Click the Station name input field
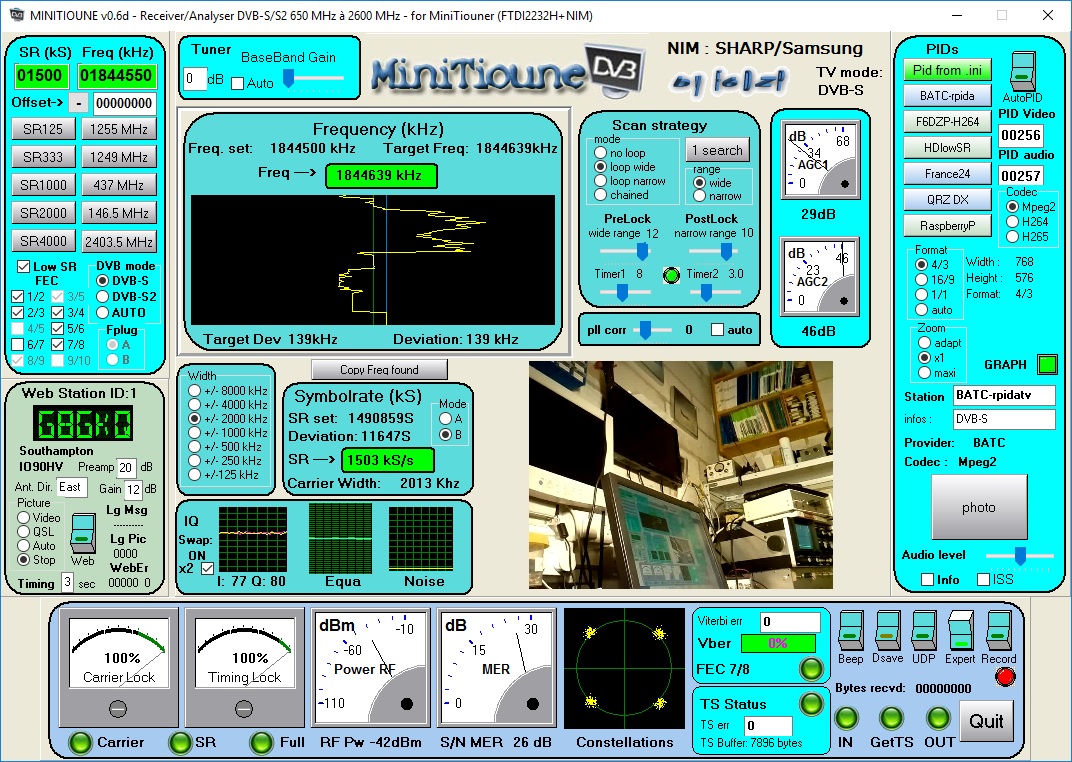Viewport: 1072px width, 762px height. 1003,396
